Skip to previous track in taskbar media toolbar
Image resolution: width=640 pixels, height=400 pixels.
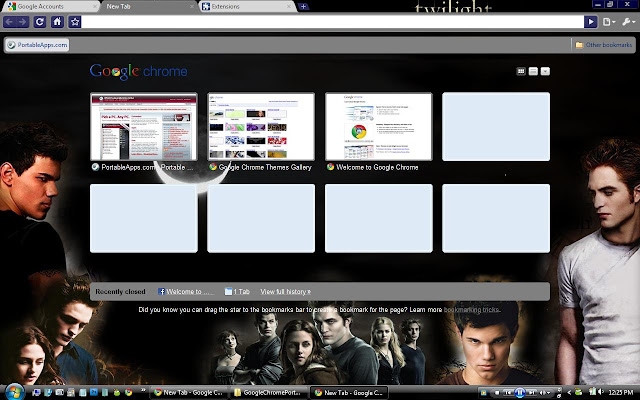click(x=508, y=393)
